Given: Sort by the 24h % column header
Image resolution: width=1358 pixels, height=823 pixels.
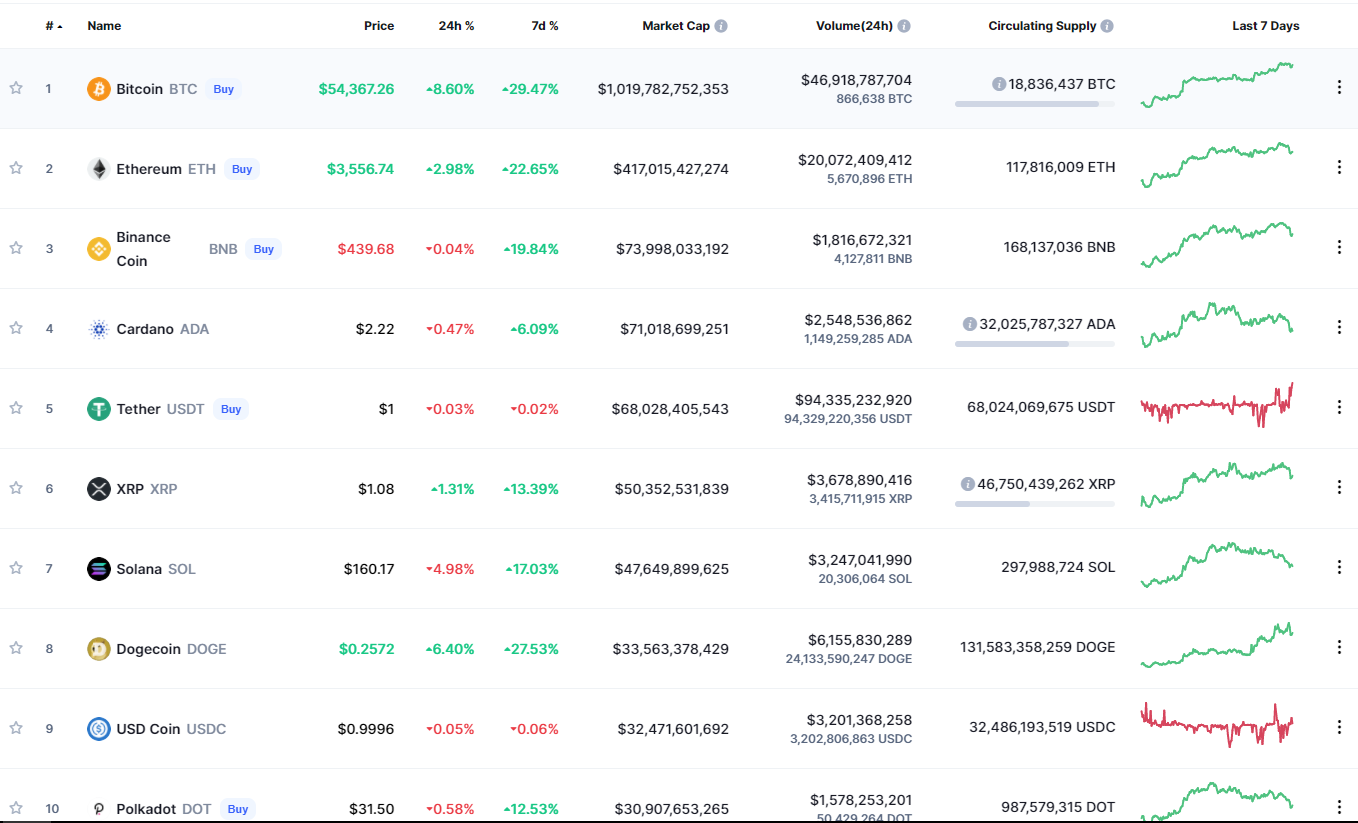Looking at the screenshot, I should click(456, 26).
